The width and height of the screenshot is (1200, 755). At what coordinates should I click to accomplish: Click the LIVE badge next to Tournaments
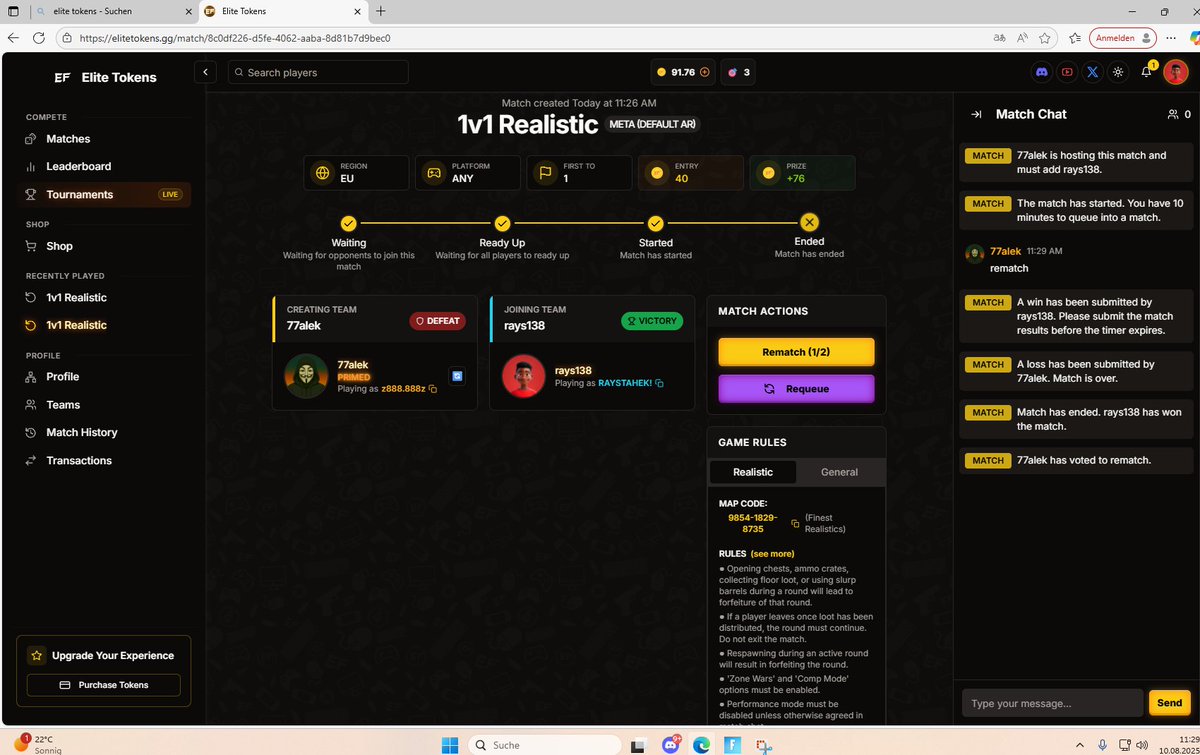point(170,194)
